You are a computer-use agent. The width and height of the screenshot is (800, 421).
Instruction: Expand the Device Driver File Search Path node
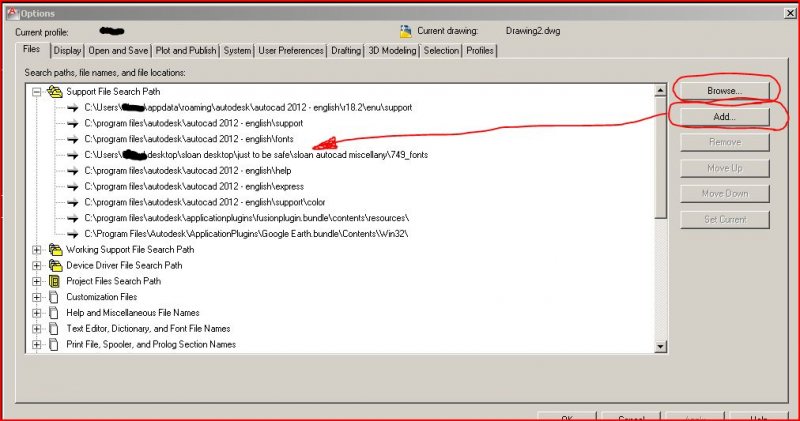(x=36, y=266)
